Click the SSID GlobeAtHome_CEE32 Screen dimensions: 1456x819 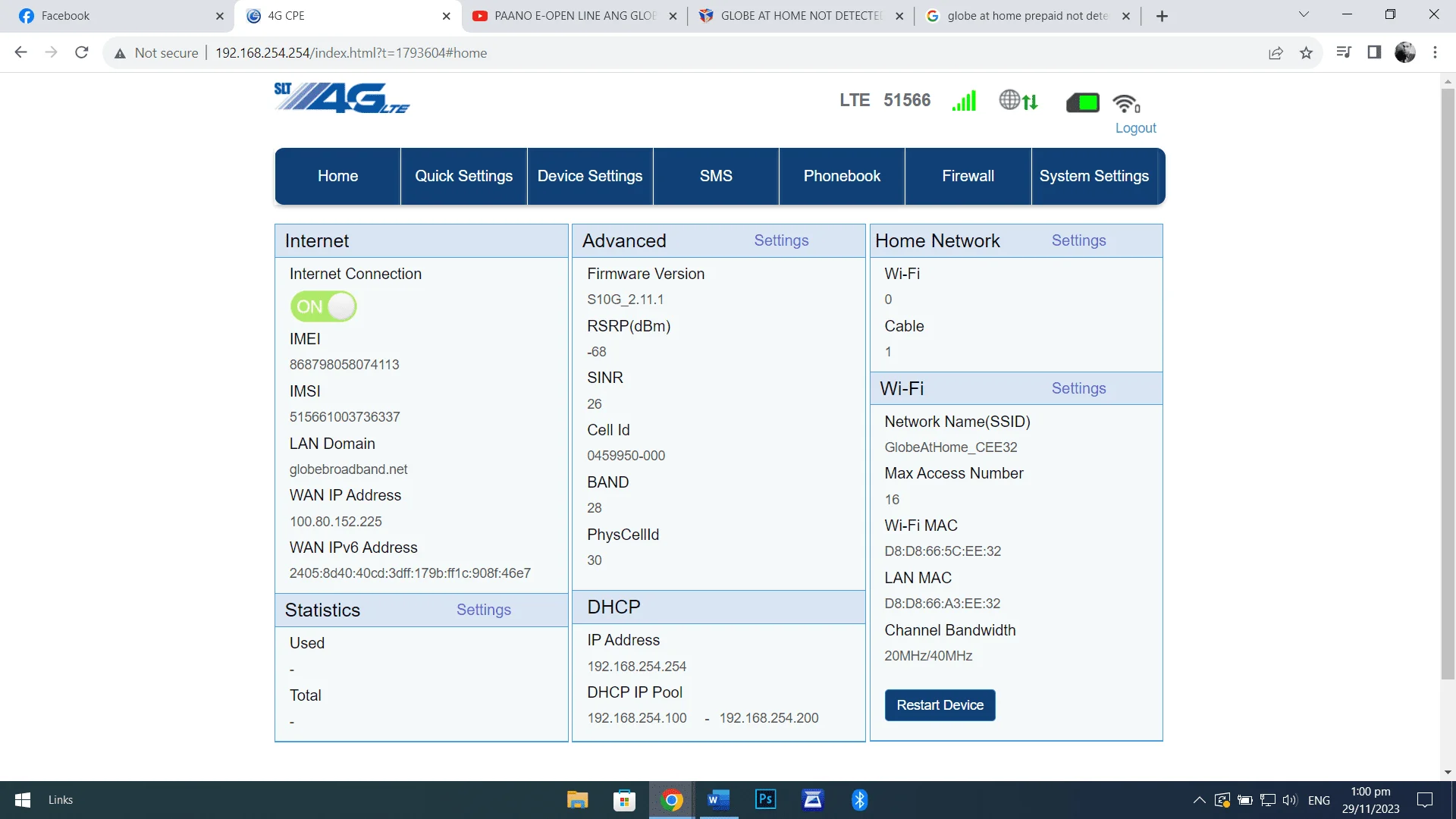point(951,447)
